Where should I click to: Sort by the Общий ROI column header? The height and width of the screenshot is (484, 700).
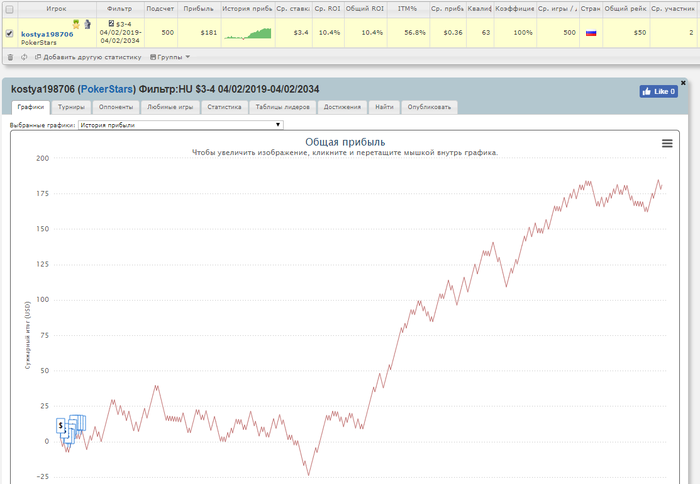[365, 8]
